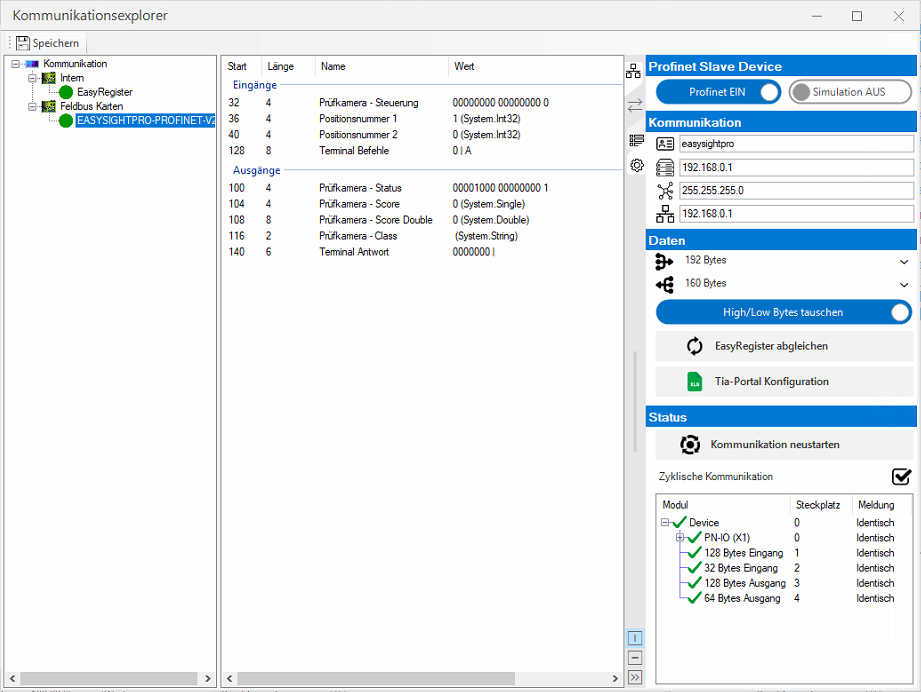Image resolution: width=921 pixels, height=692 pixels.
Task: Open the gear settings sidebar tab
Action: pos(635,165)
